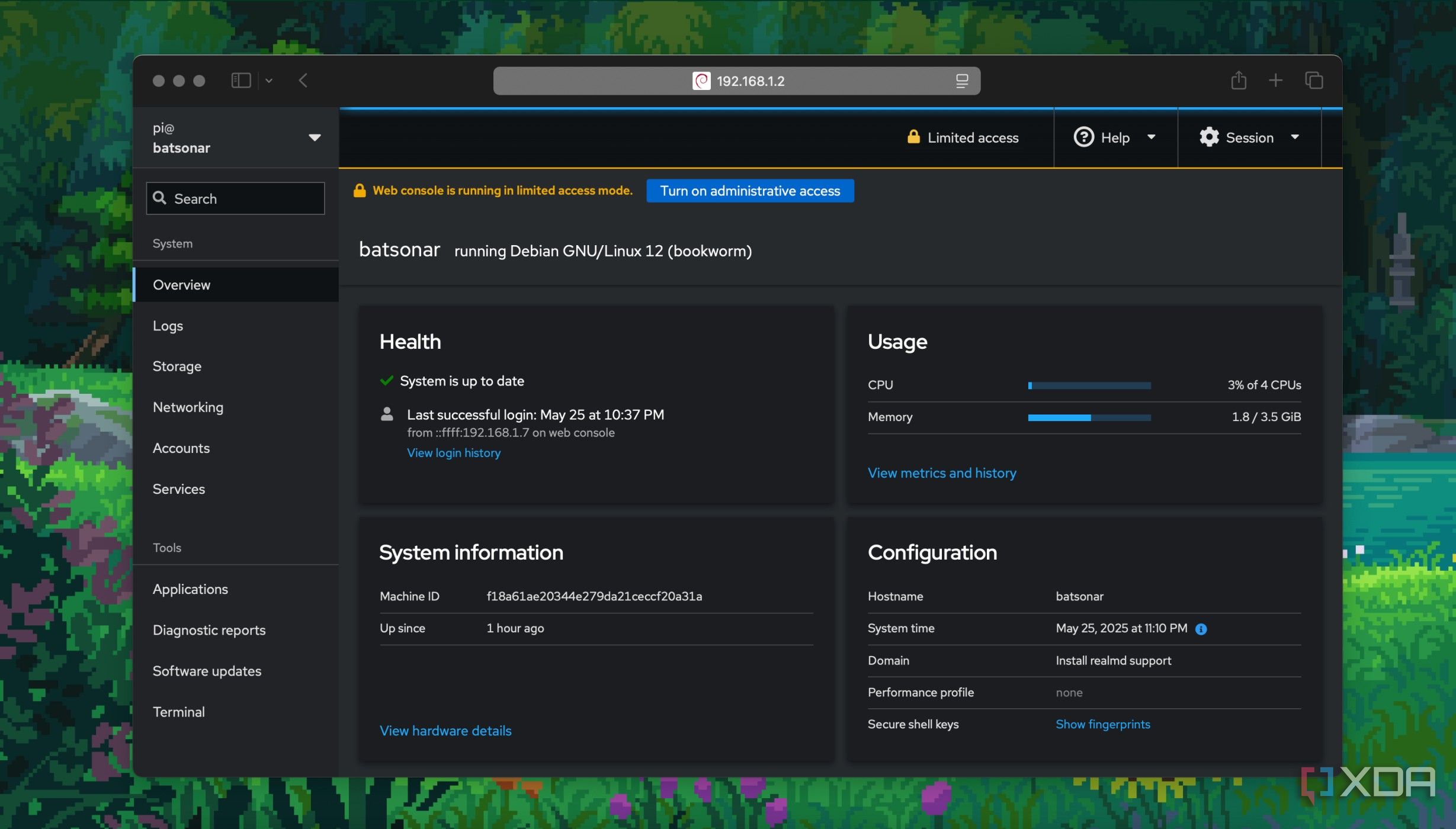This screenshot has width=1456, height=829.
Task: Click the Session gear icon
Action: coord(1209,137)
